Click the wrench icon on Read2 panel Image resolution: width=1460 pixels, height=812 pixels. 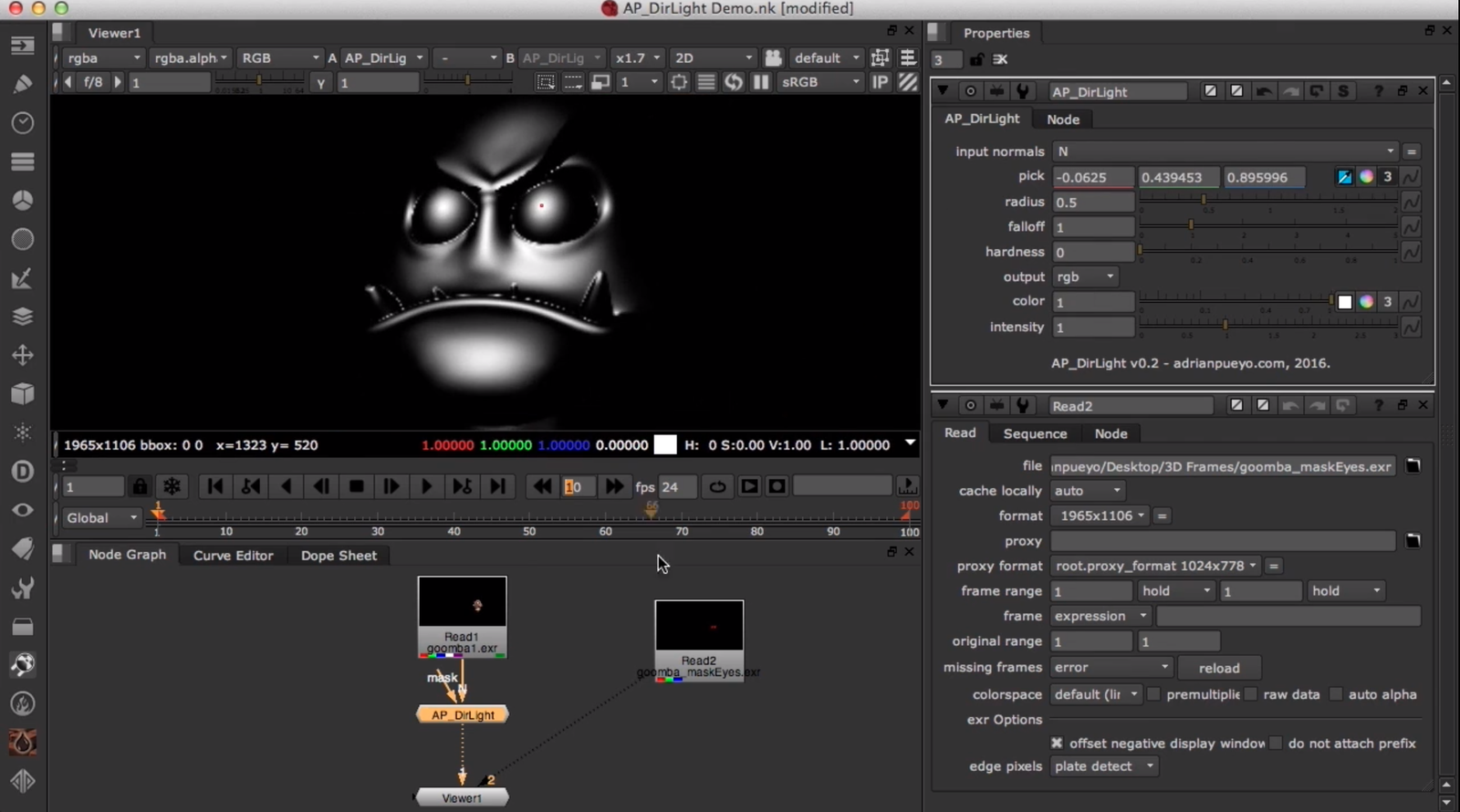pos(1023,406)
